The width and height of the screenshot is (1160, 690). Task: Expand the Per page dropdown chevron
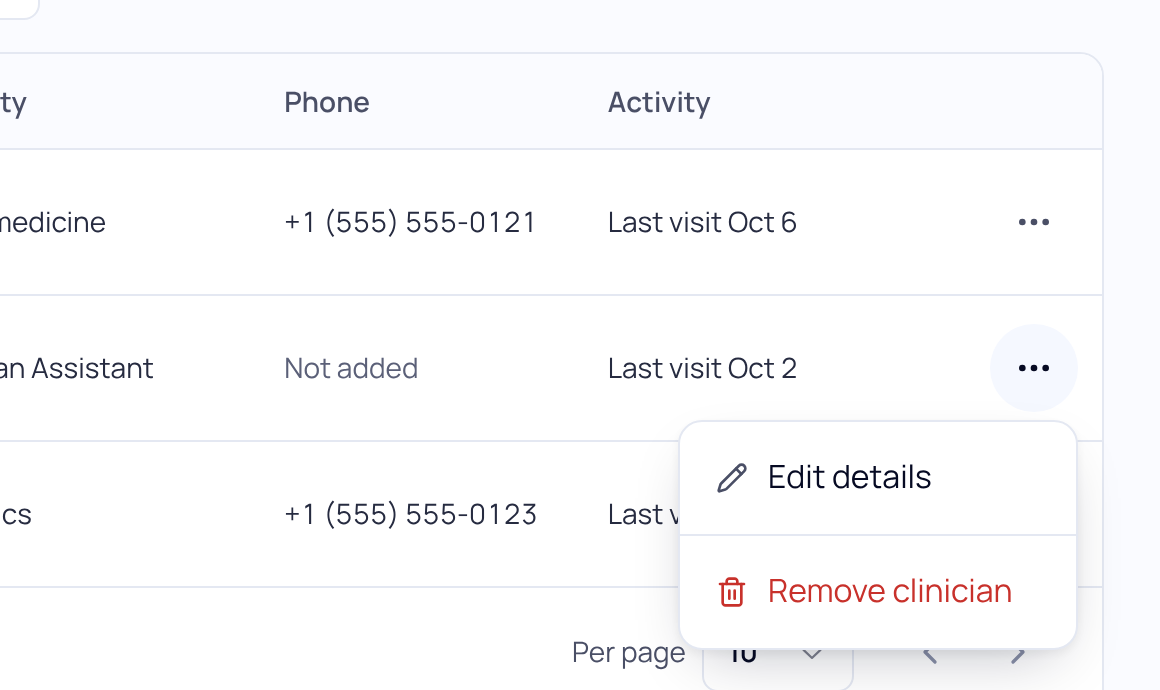coord(812,654)
